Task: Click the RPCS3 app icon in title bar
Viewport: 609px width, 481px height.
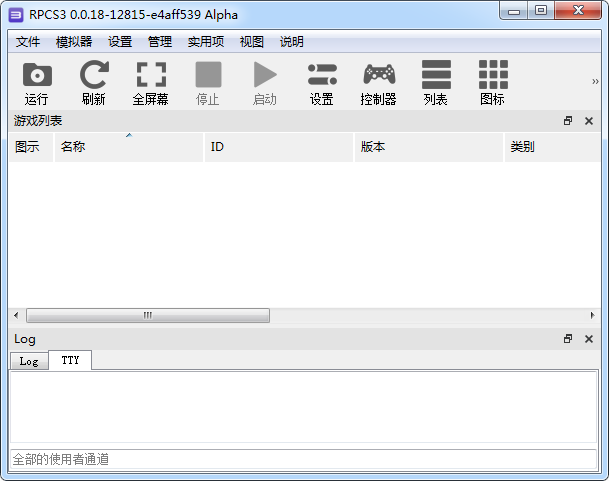Action: [x=16, y=14]
